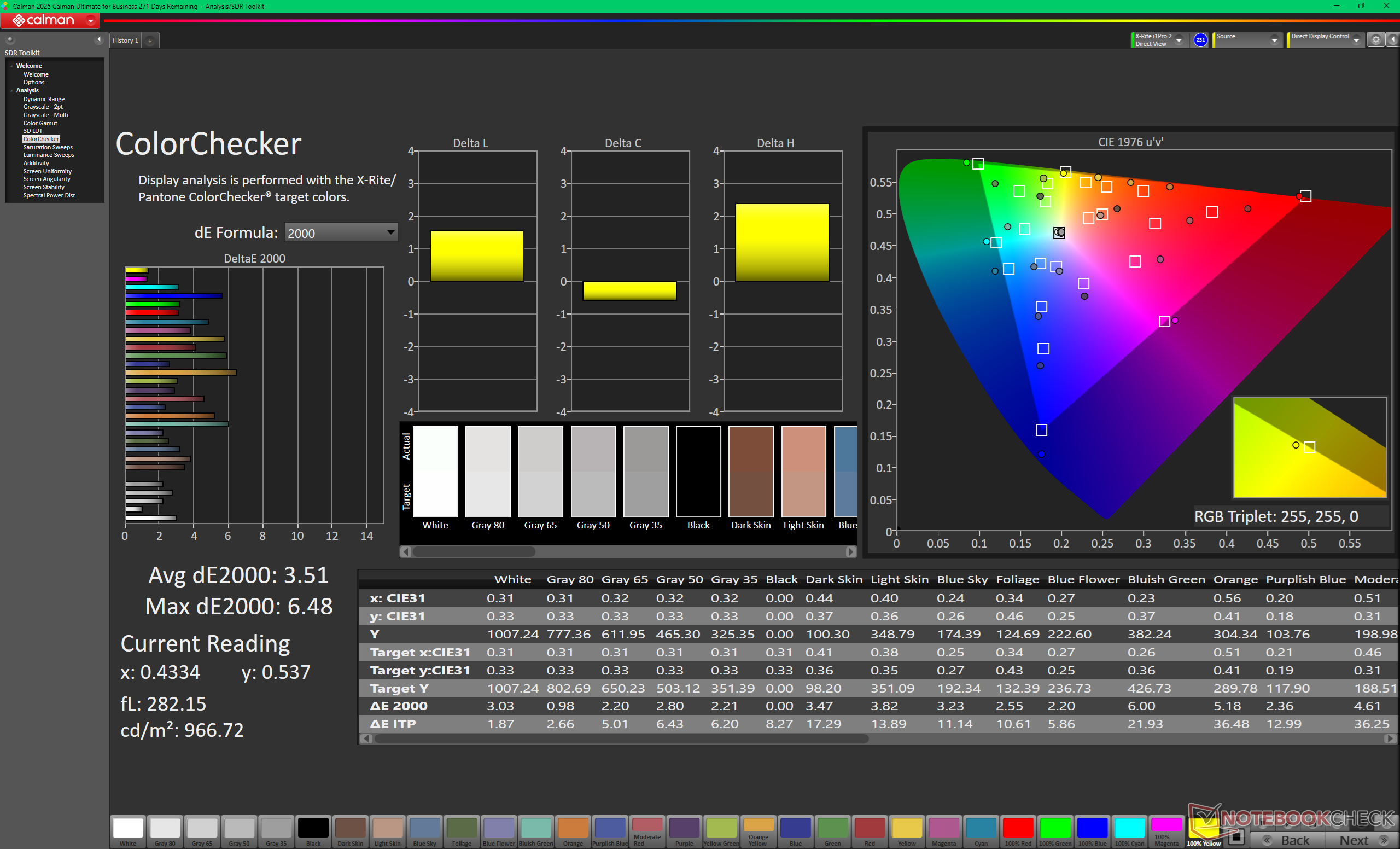Viewport: 1400px width, 849px height.
Task: Click the settings gear icon
Action: (x=1375, y=40)
